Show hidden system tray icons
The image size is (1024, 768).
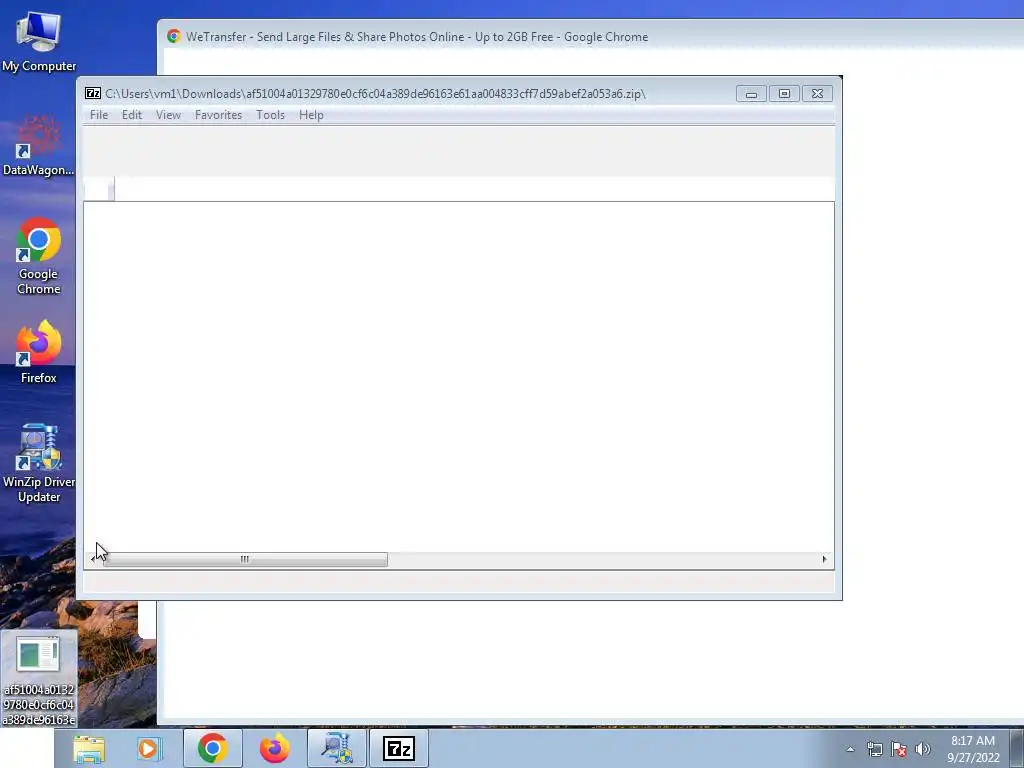pyautogui.click(x=850, y=749)
